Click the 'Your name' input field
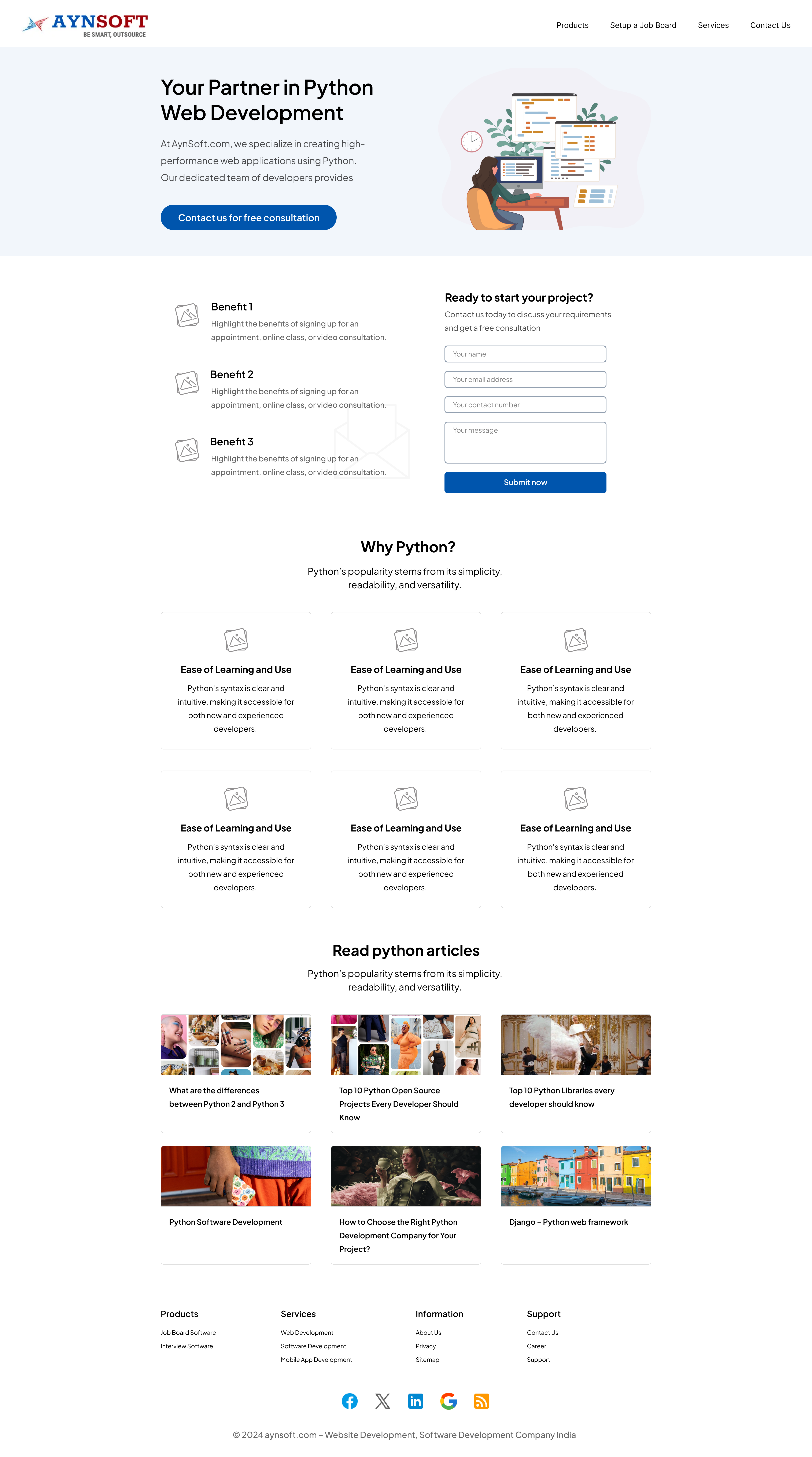This screenshot has height=1457, width=812. pyautogui.click(x=525, y=354)
